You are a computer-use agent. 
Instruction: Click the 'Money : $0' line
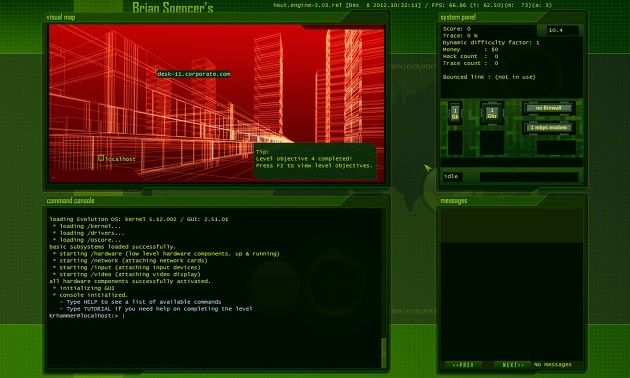pyautogui.click(x=470, y=49)
